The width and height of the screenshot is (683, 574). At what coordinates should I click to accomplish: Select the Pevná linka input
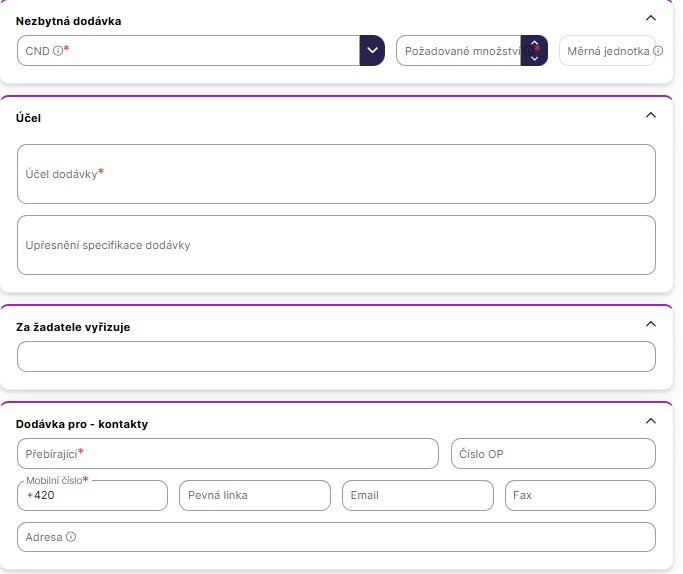tap(255, 496)
